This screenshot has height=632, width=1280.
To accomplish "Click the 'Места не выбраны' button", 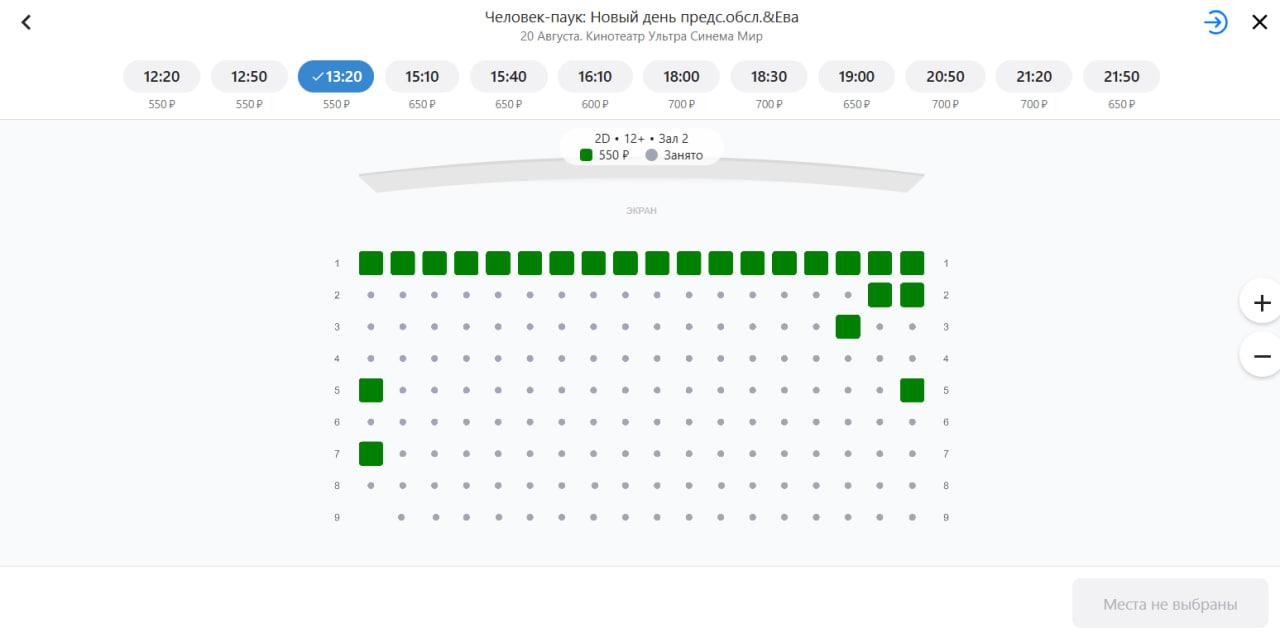I will [1170, 604].
